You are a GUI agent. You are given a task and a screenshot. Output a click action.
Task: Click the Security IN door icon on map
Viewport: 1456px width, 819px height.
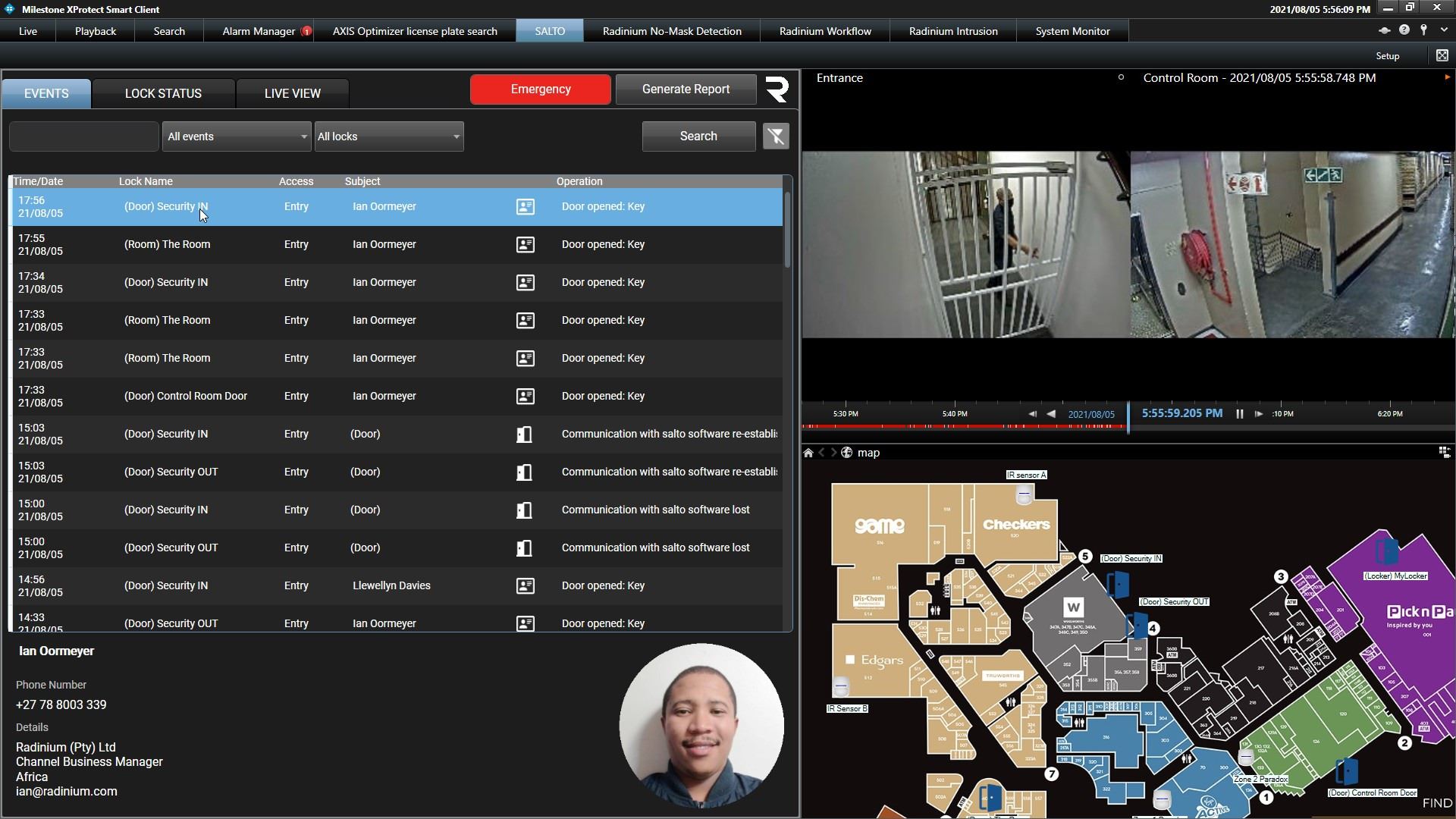click(x=1118, y=585)
